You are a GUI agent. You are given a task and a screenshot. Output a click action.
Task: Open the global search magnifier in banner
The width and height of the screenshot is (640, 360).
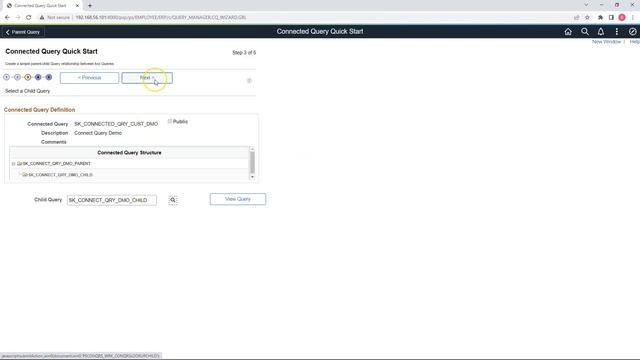point(584,32)
